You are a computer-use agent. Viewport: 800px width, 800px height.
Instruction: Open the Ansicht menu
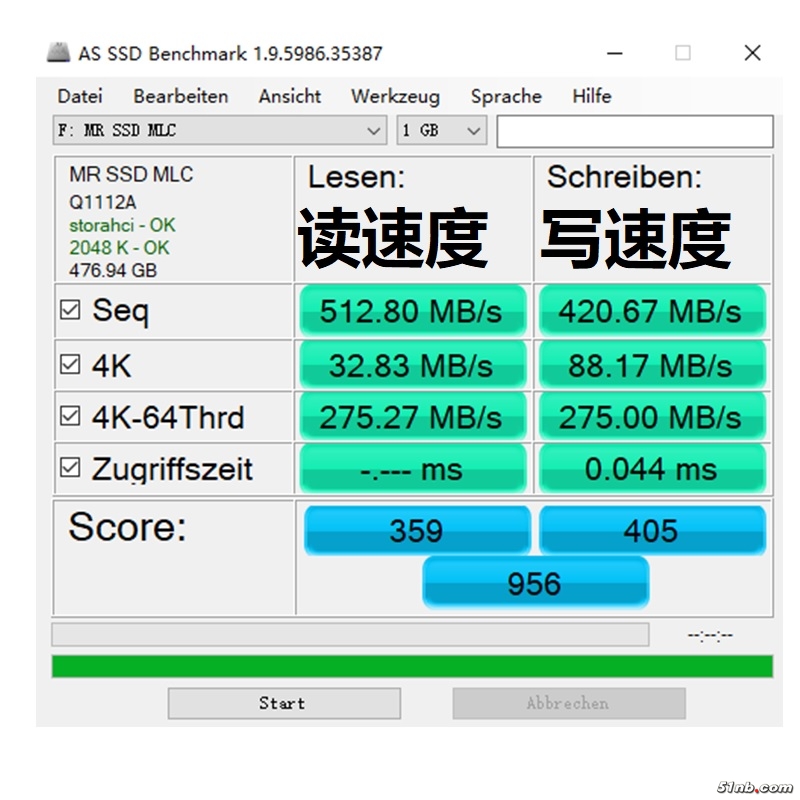(x=290, y=96)
